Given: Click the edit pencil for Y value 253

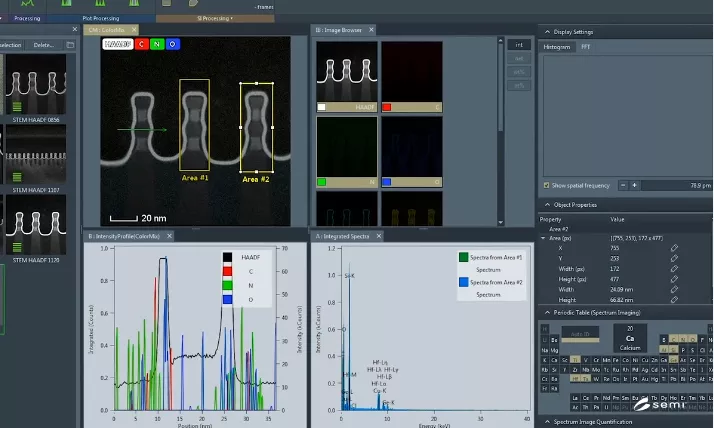Looking at the screenshot, I should click(x=674, y=258).
